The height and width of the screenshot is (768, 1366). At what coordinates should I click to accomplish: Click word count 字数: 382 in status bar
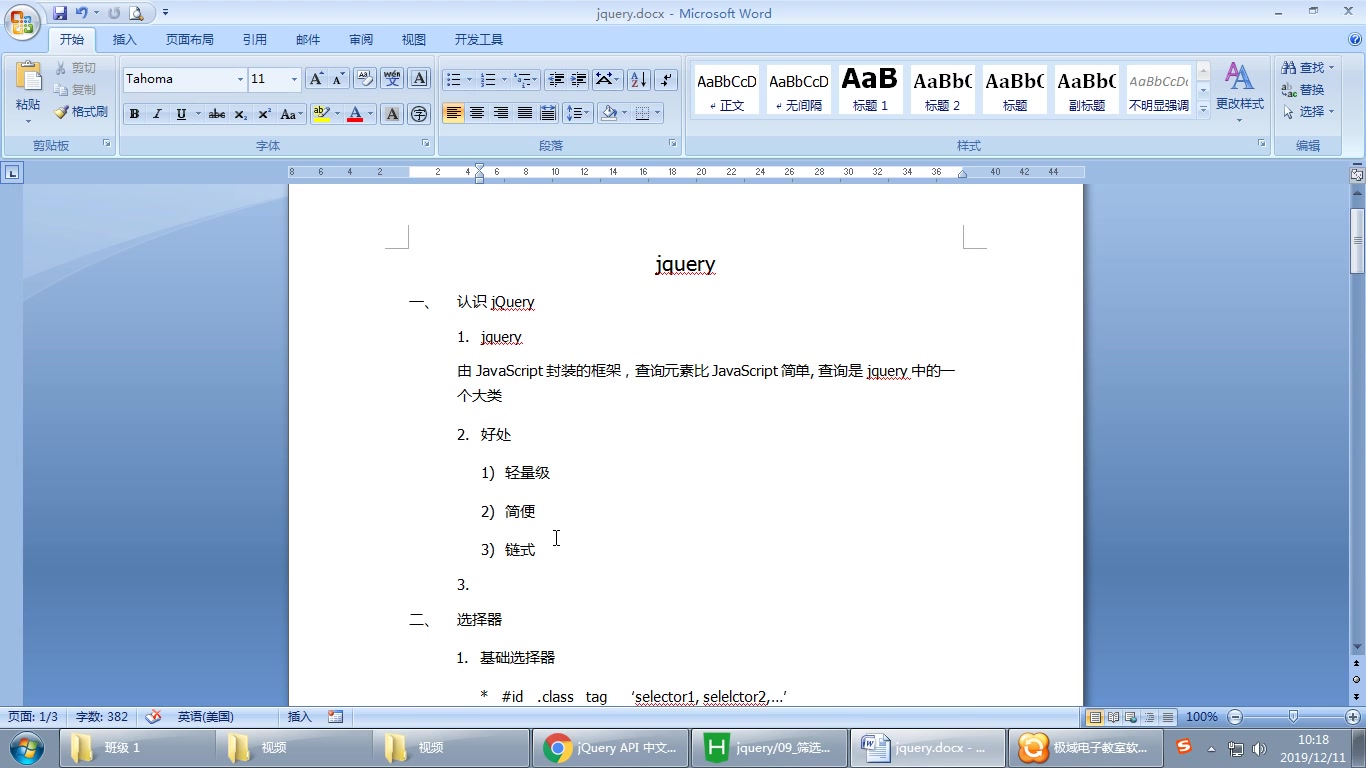pyautogui.click(x=102, y=717)
